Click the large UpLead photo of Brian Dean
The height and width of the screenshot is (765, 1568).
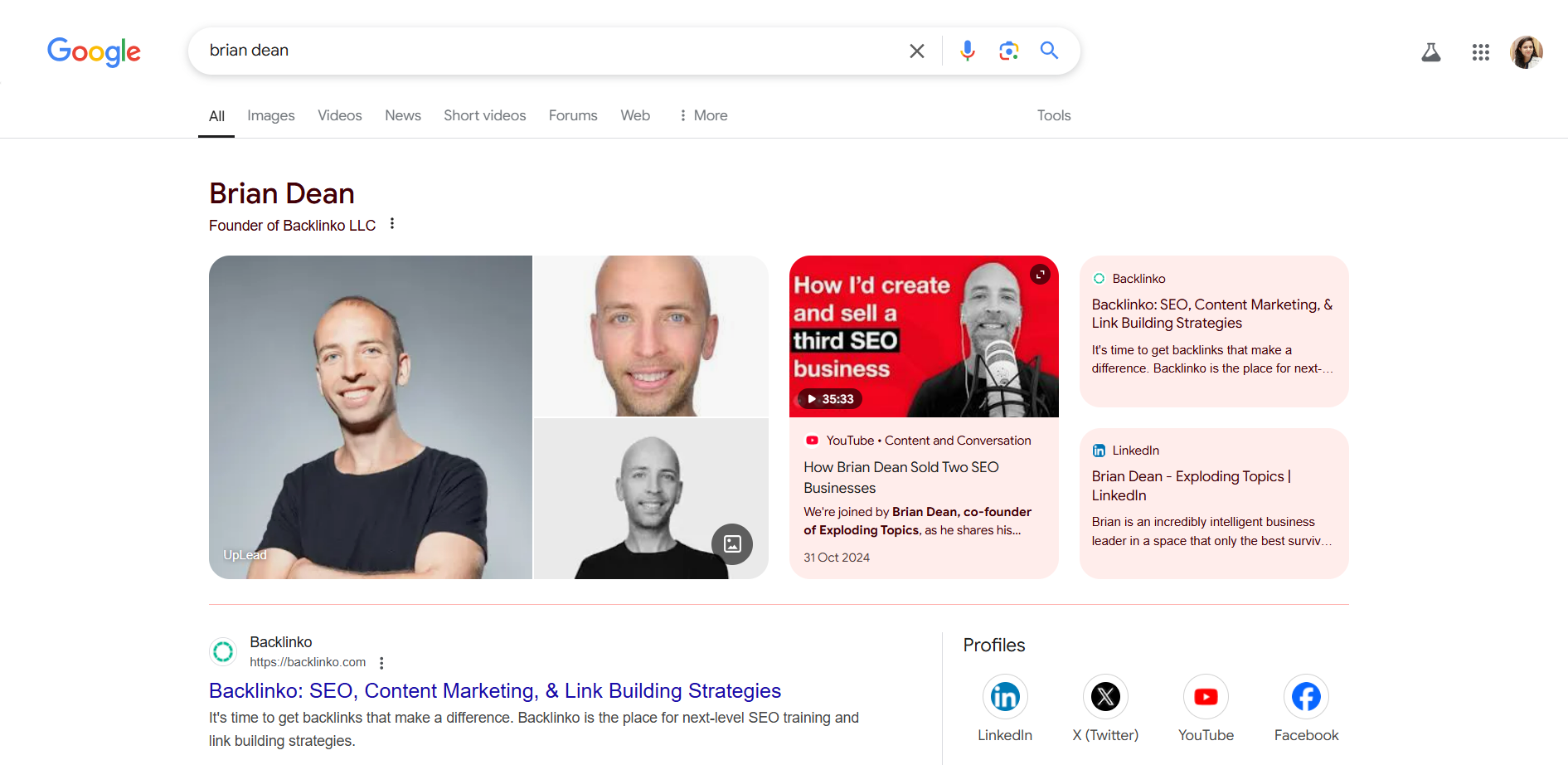[370, 417]
